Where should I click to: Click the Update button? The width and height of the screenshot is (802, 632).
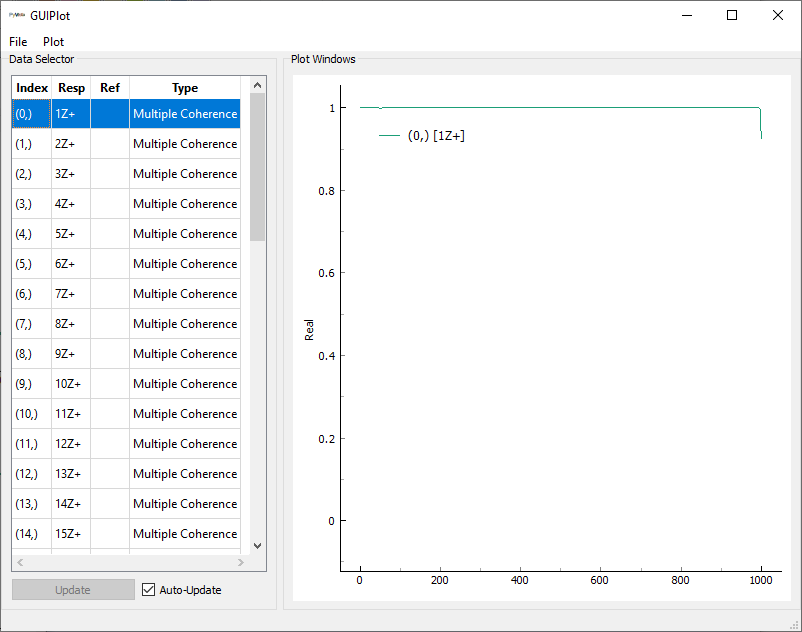(72, 589)
